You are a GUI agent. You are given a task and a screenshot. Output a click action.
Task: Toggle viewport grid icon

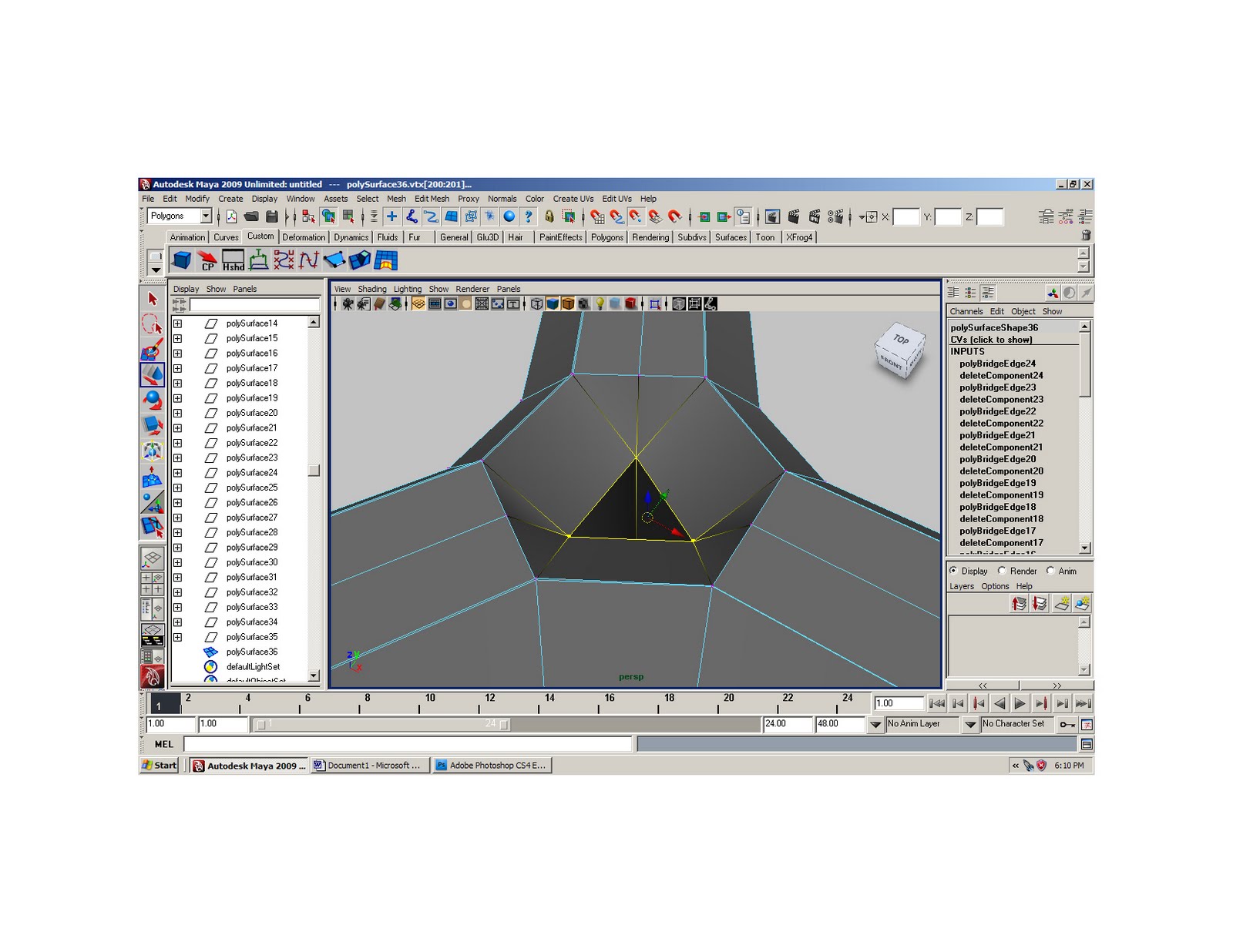[x=418, y=304]
